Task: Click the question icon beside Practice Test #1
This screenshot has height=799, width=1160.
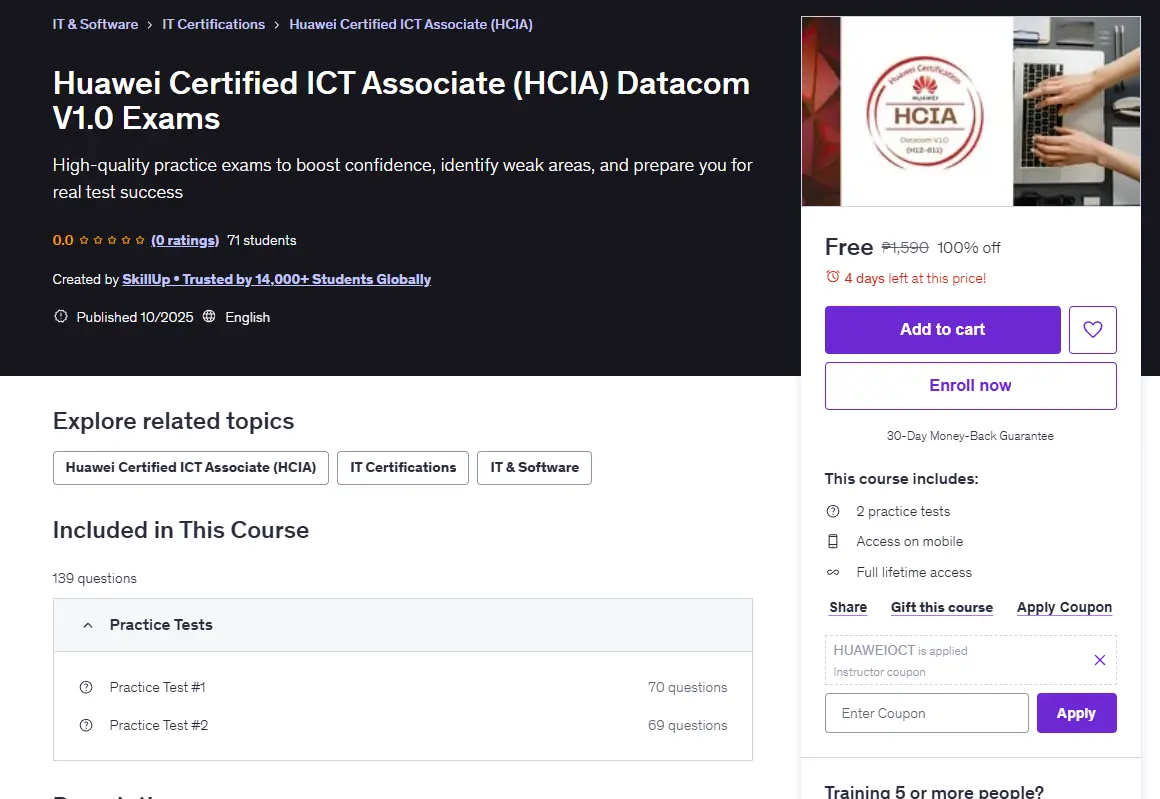Action: pos(86,687)
